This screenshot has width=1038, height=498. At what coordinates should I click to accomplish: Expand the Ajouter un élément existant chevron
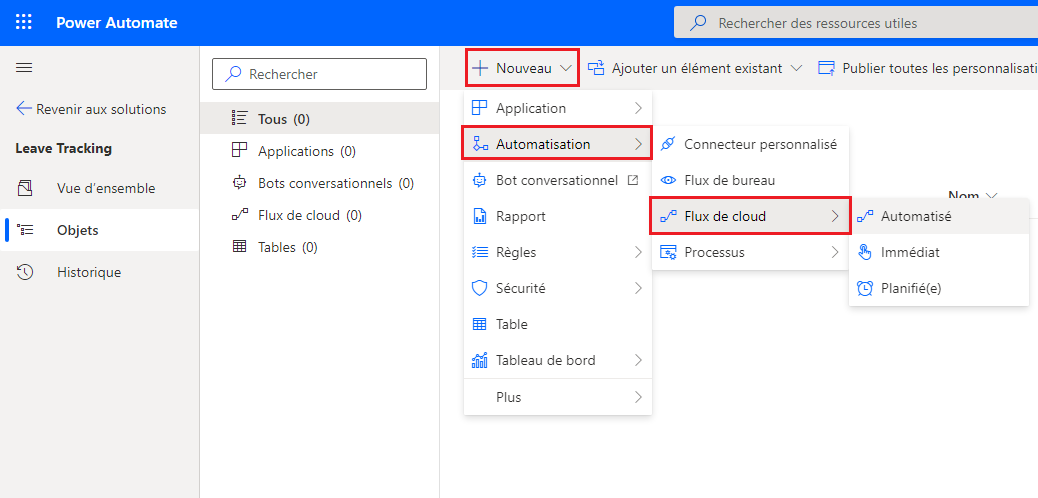tap(796, 68)
